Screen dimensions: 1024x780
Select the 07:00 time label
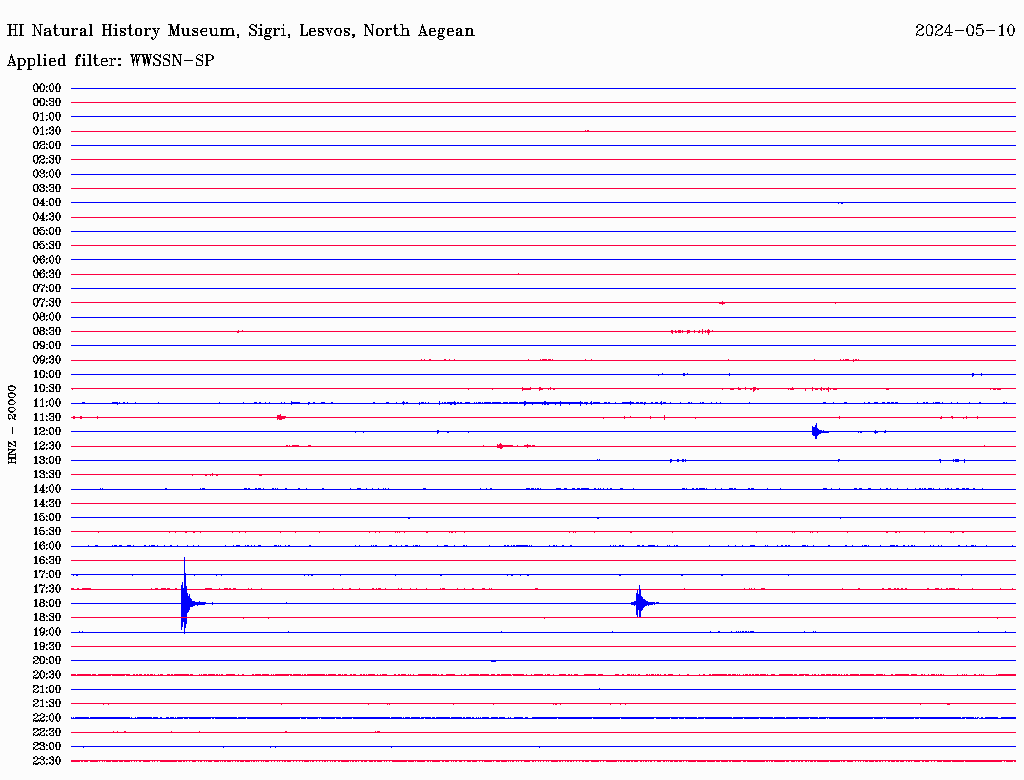pos(47,289)
